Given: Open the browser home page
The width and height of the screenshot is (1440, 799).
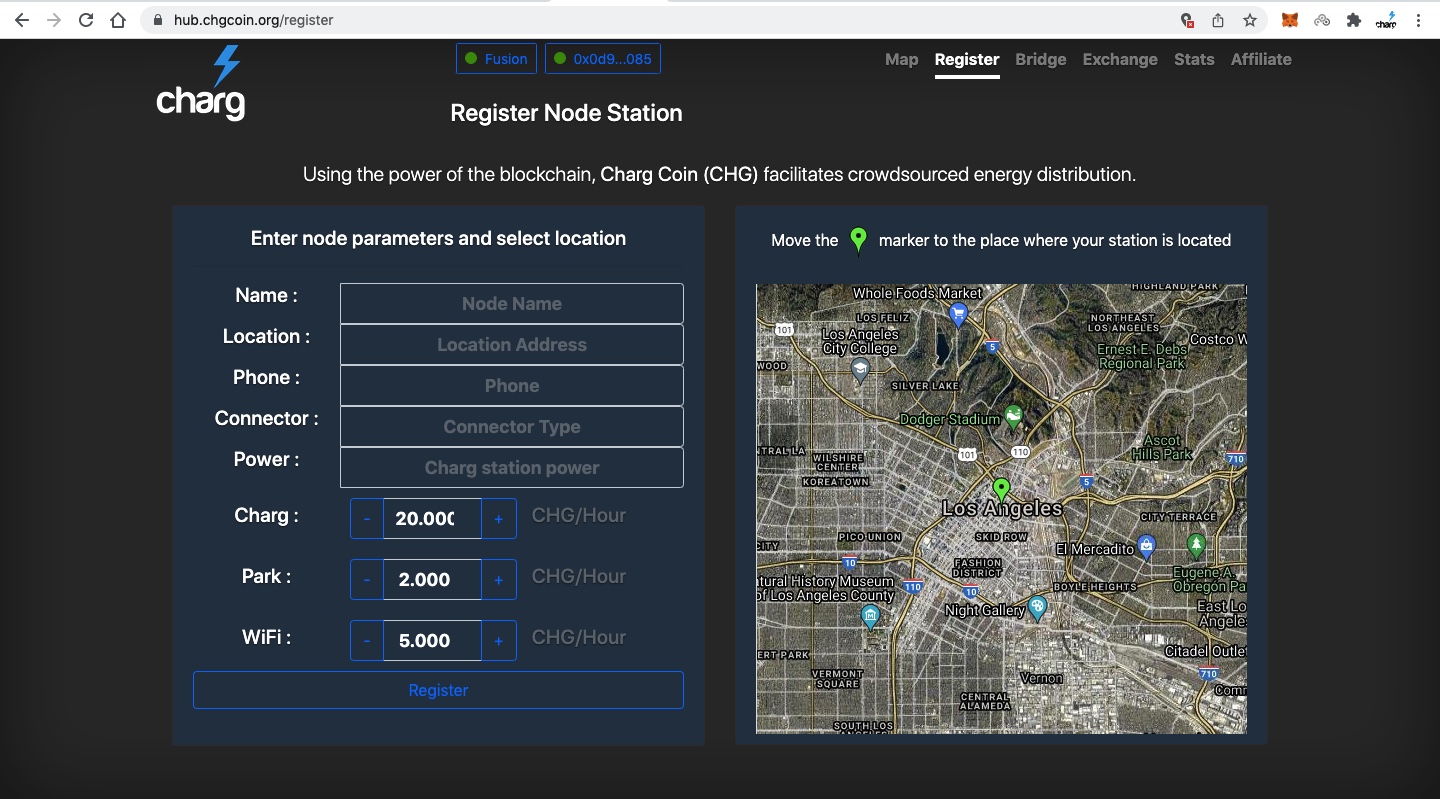Looking at the screenshot, I should (x=118, y=20).
